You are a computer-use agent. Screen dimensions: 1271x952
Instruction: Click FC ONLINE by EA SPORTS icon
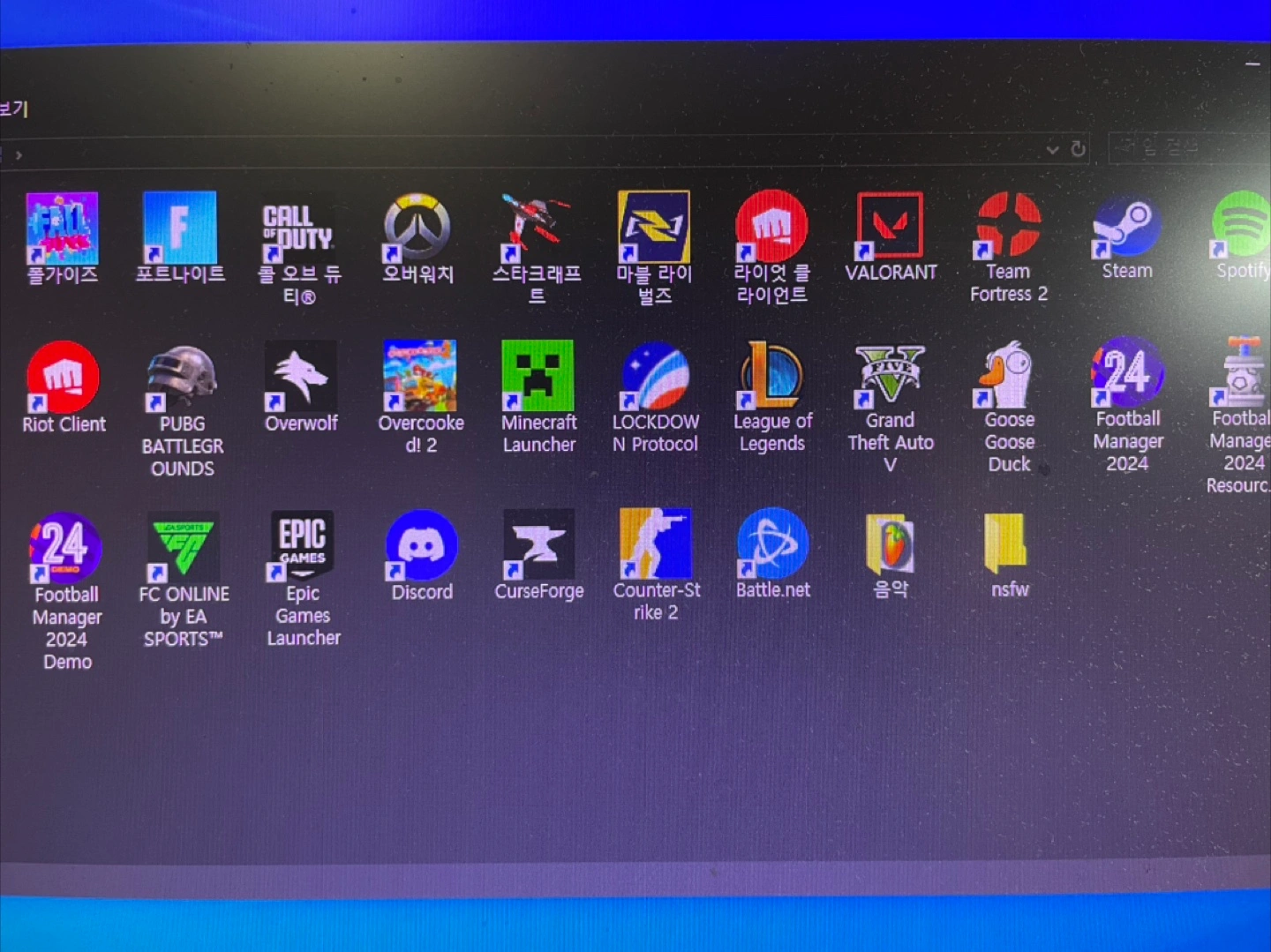(x=184, y=549)
